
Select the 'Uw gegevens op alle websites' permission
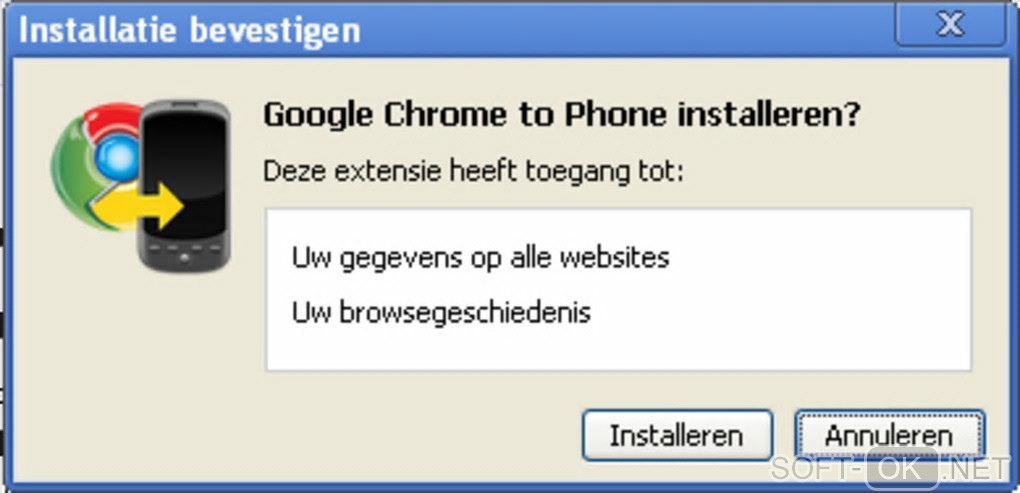pyautogui.click(x=480, y=258)
